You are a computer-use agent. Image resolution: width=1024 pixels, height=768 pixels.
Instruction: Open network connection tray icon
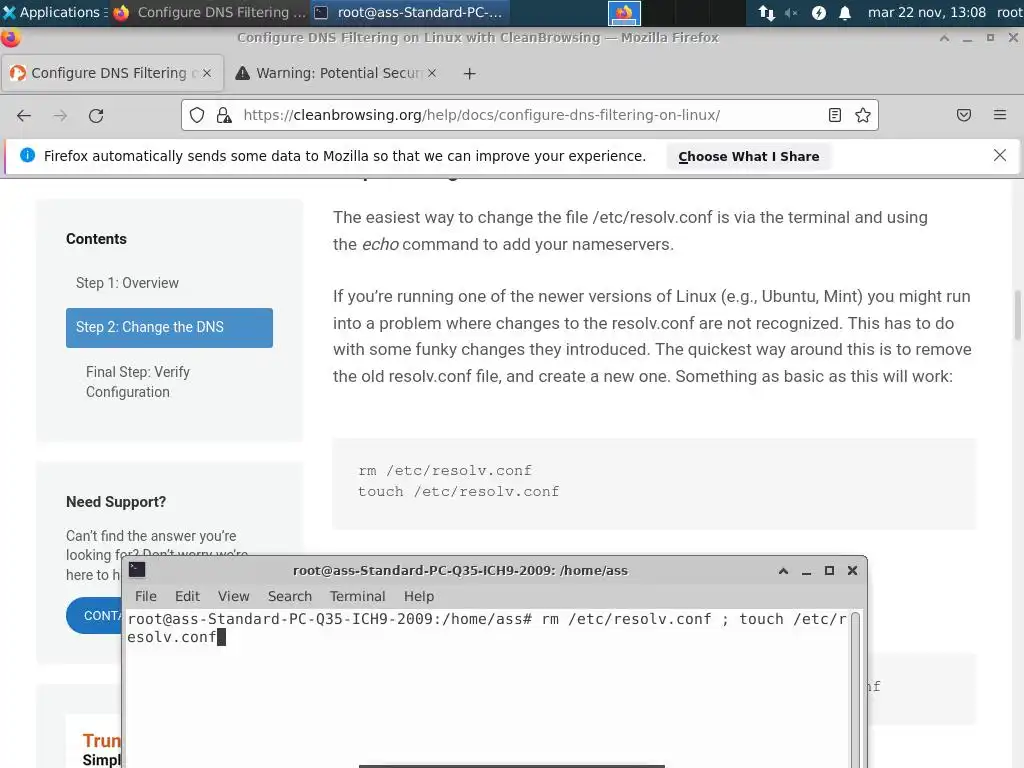pyautogui.click(x=766, y=12)
